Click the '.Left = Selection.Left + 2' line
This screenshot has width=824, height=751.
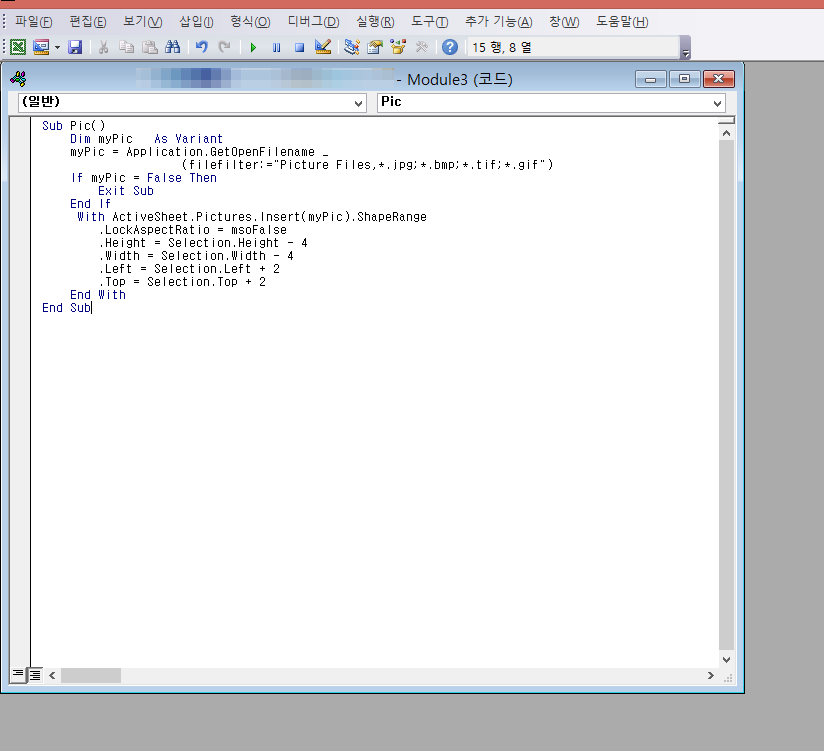(189, 269)
